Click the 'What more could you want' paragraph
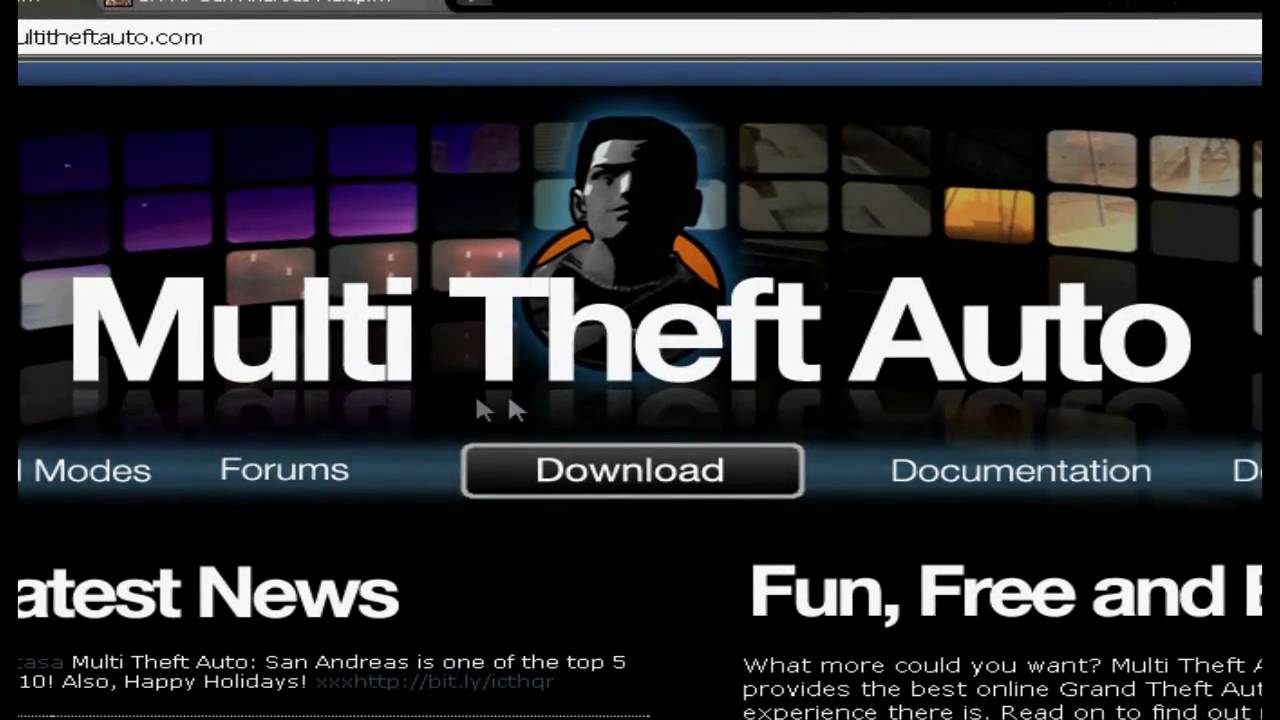Image resolution: width=1280 pixels, height=720 pixels. pyautogui.click(x=1002, y=689)
